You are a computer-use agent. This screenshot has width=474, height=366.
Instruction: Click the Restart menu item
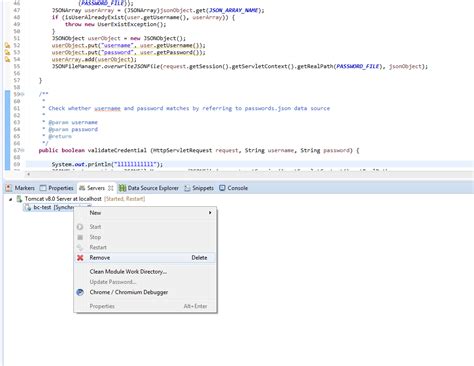click(x=98, y=247)
